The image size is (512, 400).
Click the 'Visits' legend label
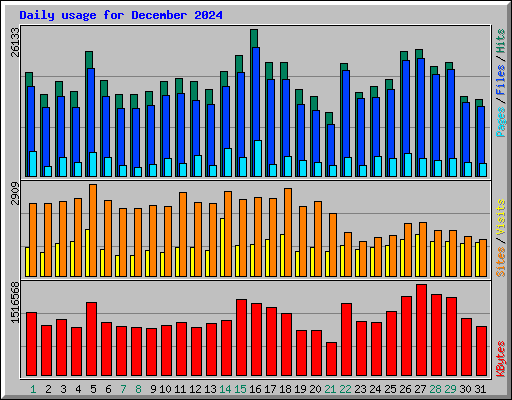pos(501,218)
